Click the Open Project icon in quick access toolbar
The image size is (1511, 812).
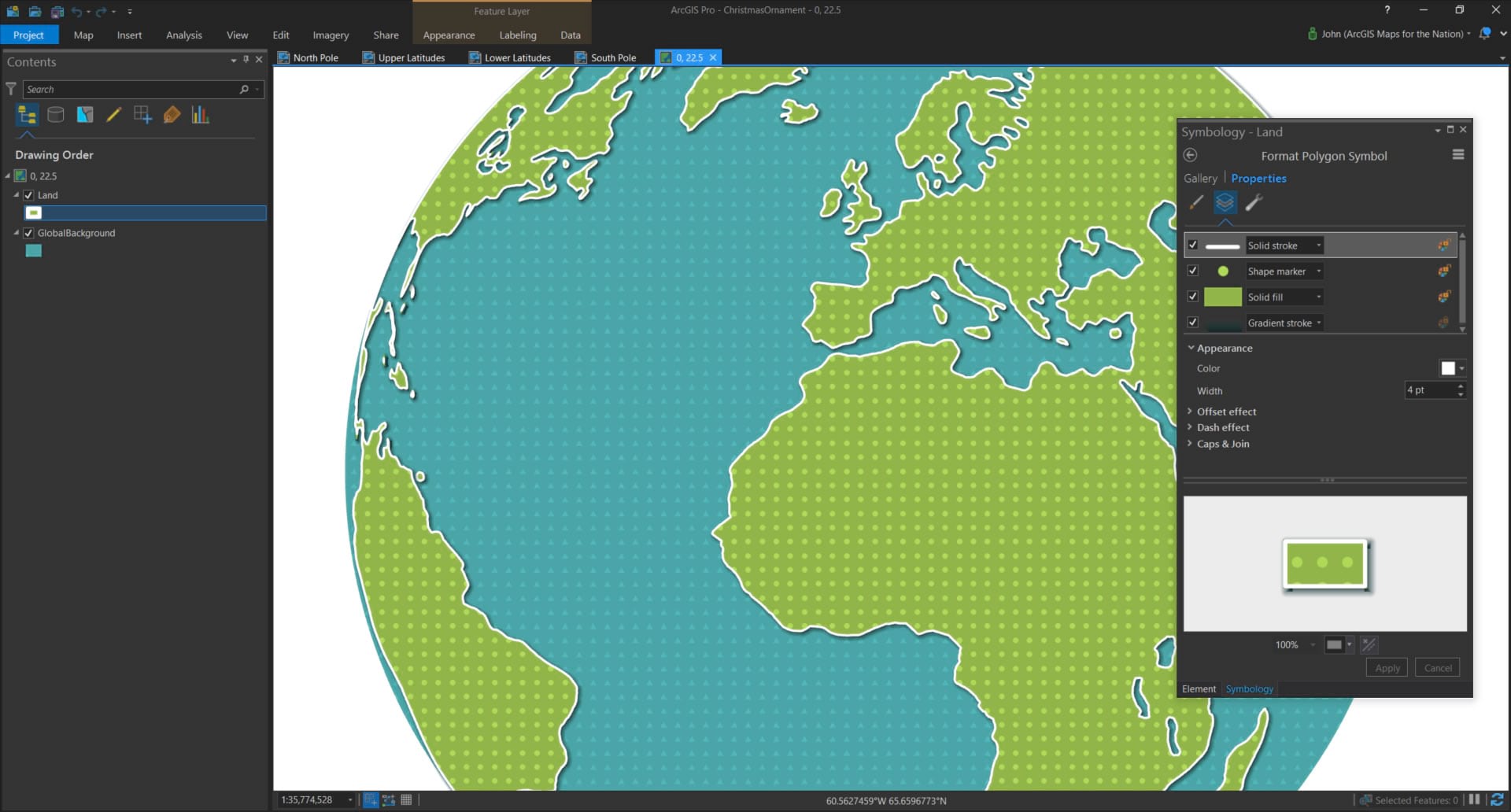(x=35, y=11)
